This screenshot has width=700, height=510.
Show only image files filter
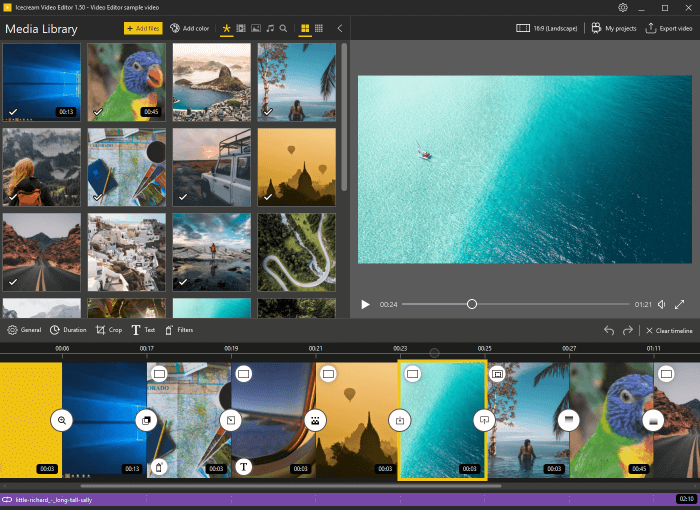[x=256, y=28]
